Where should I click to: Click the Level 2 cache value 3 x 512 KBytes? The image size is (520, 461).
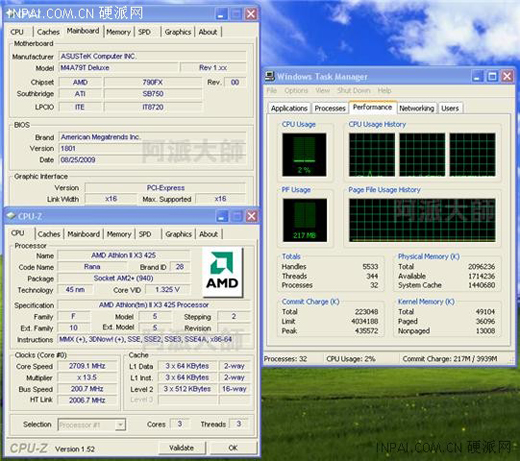pos(187,389)
